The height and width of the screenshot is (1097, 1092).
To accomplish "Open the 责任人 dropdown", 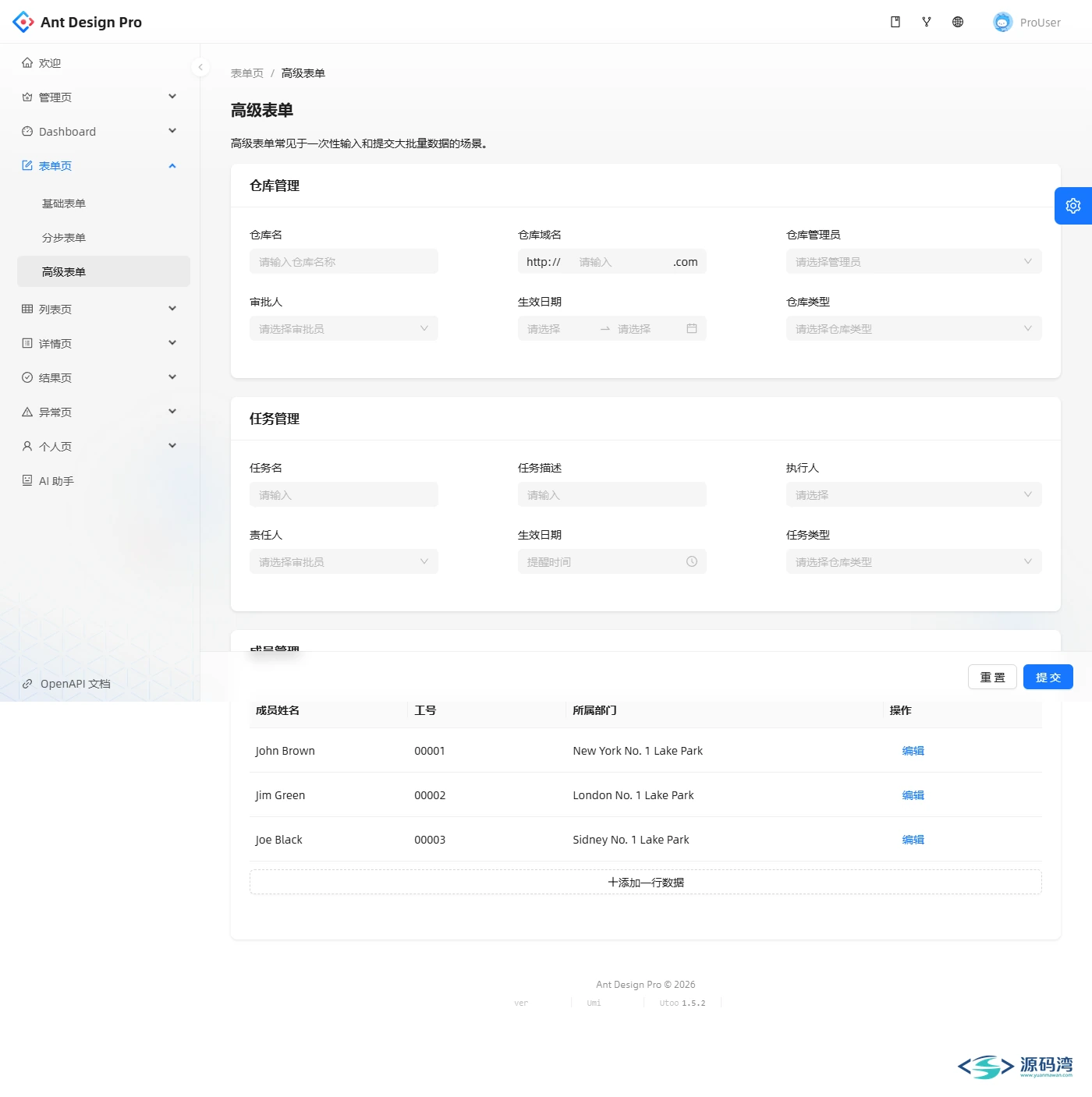I will click(344, 561).
